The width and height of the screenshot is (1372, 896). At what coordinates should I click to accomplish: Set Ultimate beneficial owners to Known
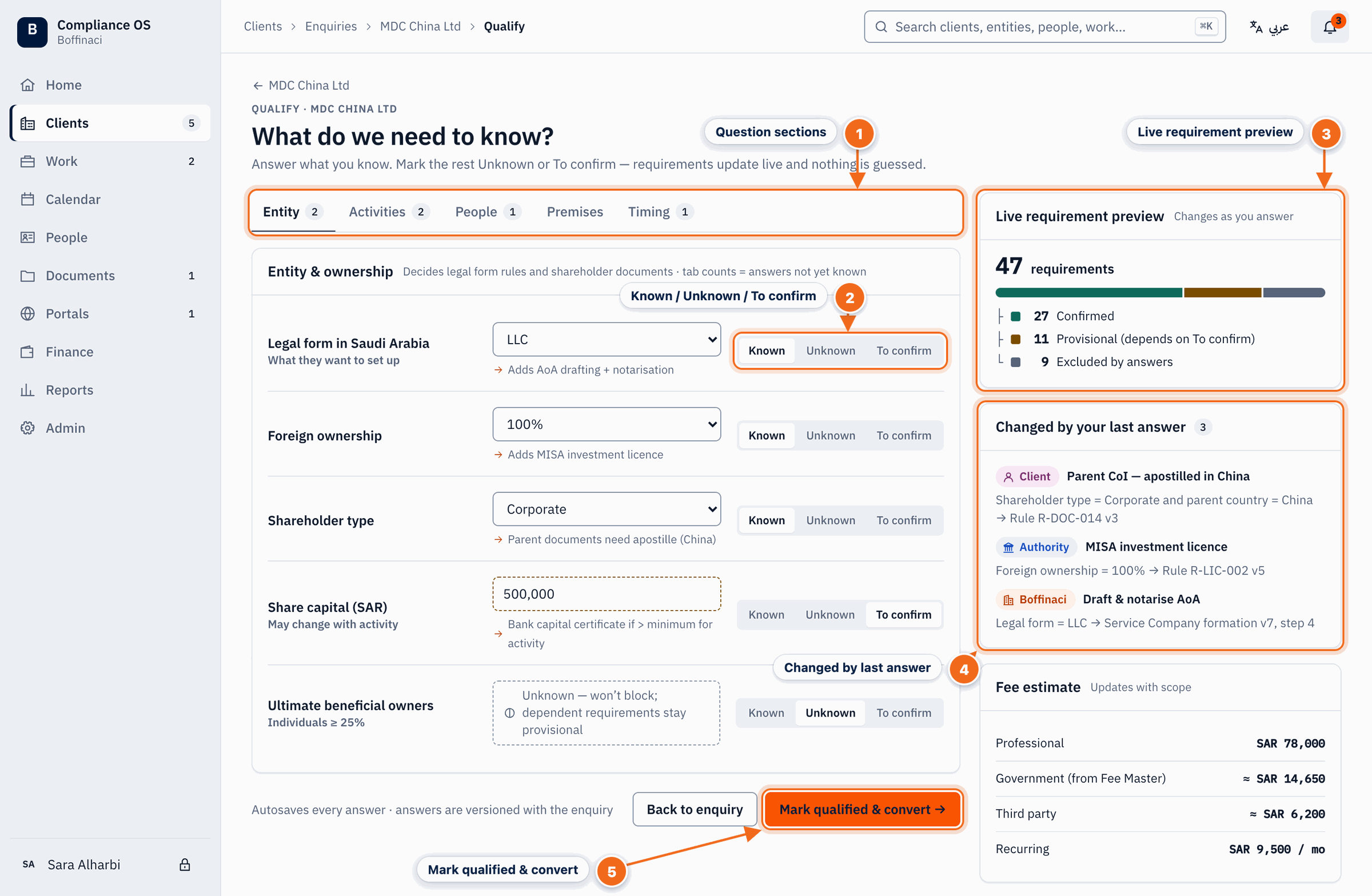tap(766, 712)
